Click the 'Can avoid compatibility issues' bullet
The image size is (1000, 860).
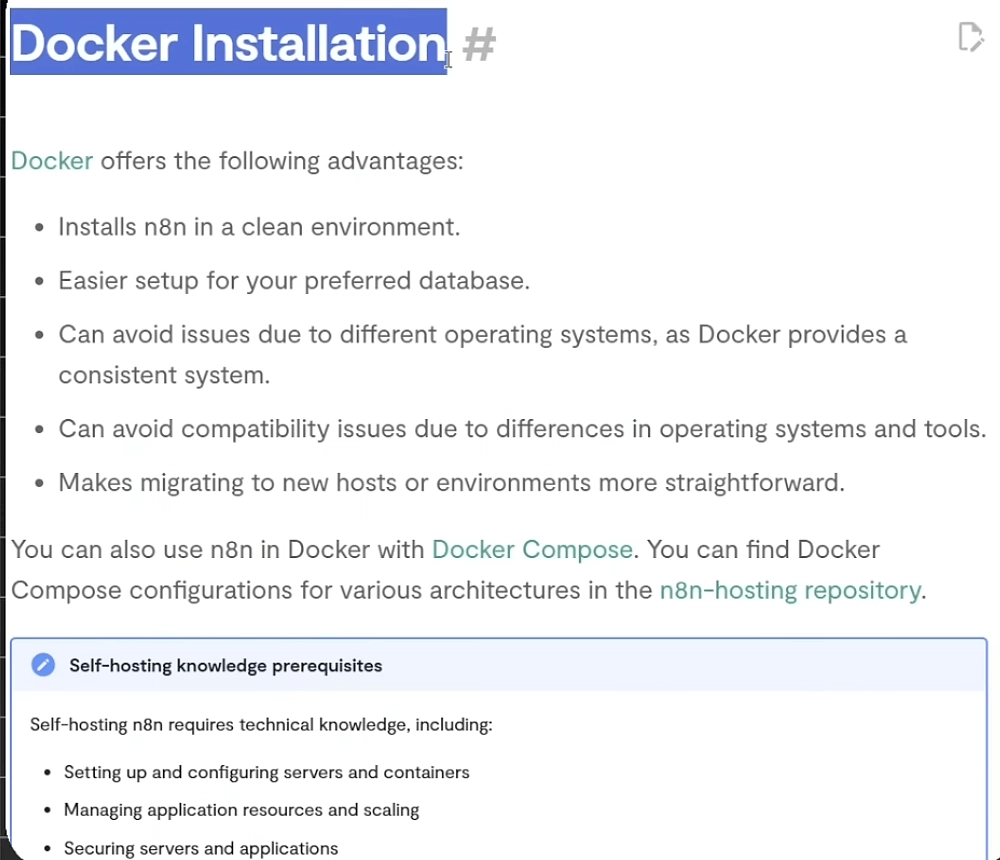pos(521,429)
